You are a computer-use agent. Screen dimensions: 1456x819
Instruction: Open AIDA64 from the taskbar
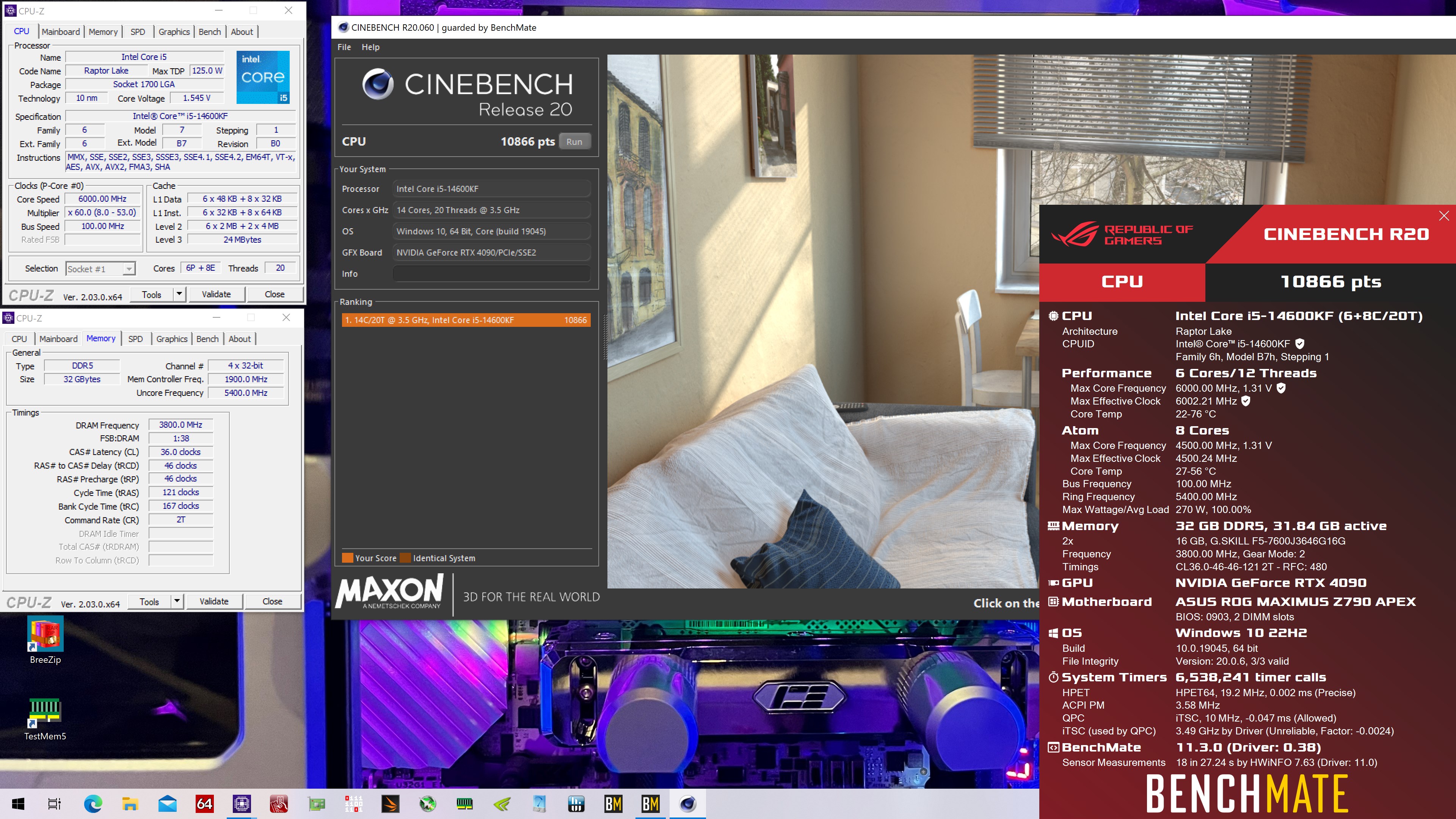click(205, 803)
